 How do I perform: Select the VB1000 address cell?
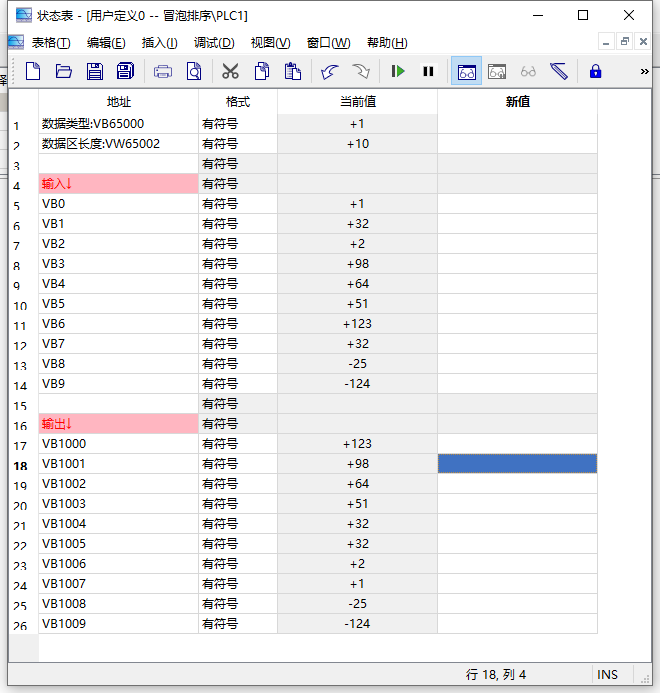[118, 444]
